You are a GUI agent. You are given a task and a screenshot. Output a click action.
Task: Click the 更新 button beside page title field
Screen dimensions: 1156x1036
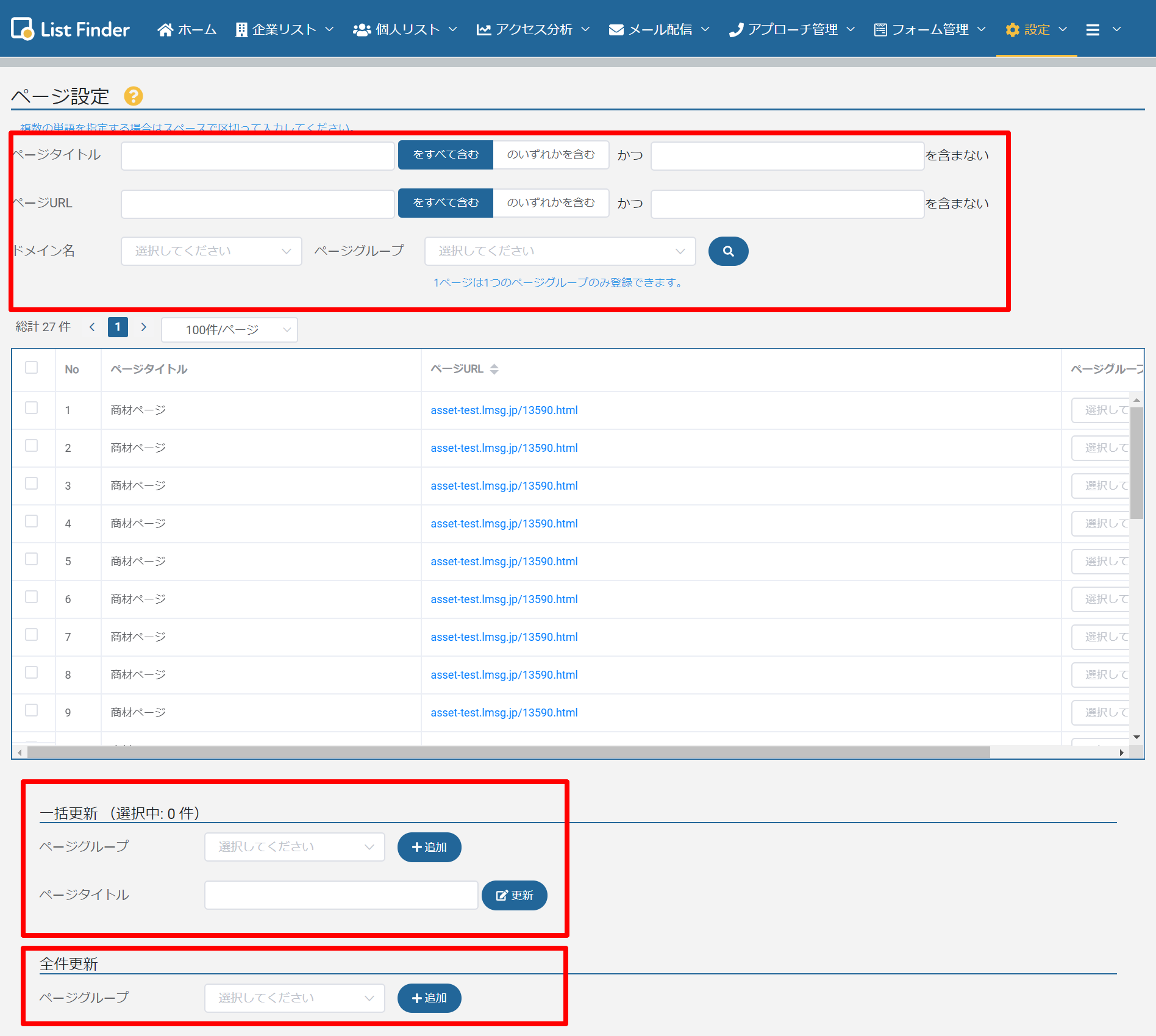point(514,895)
